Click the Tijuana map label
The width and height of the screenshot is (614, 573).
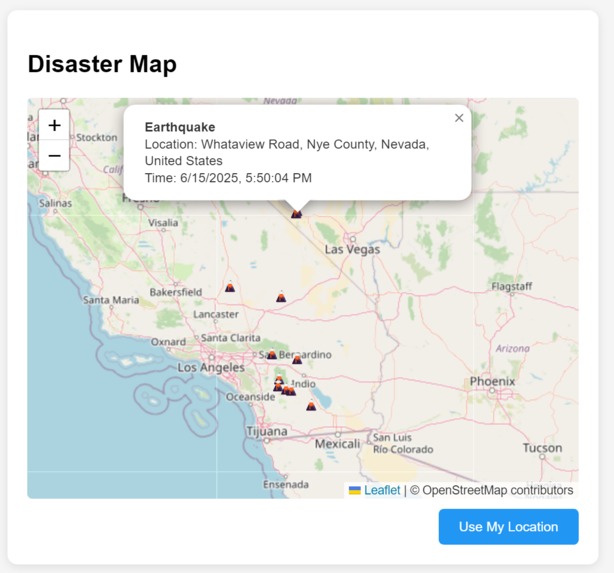pyautogui.click(x=267, y=431)
